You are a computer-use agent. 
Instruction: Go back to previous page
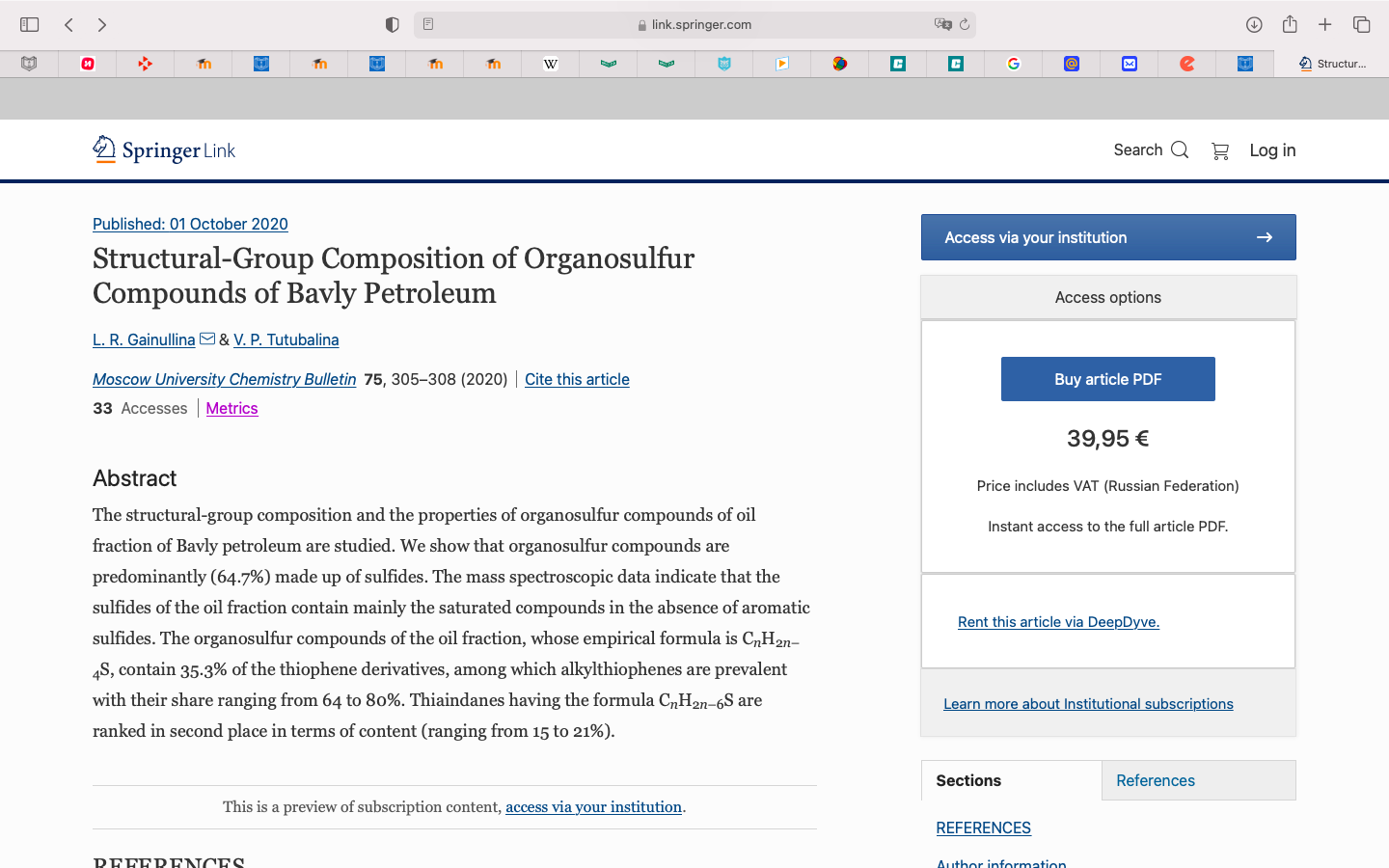pos(68,24)
